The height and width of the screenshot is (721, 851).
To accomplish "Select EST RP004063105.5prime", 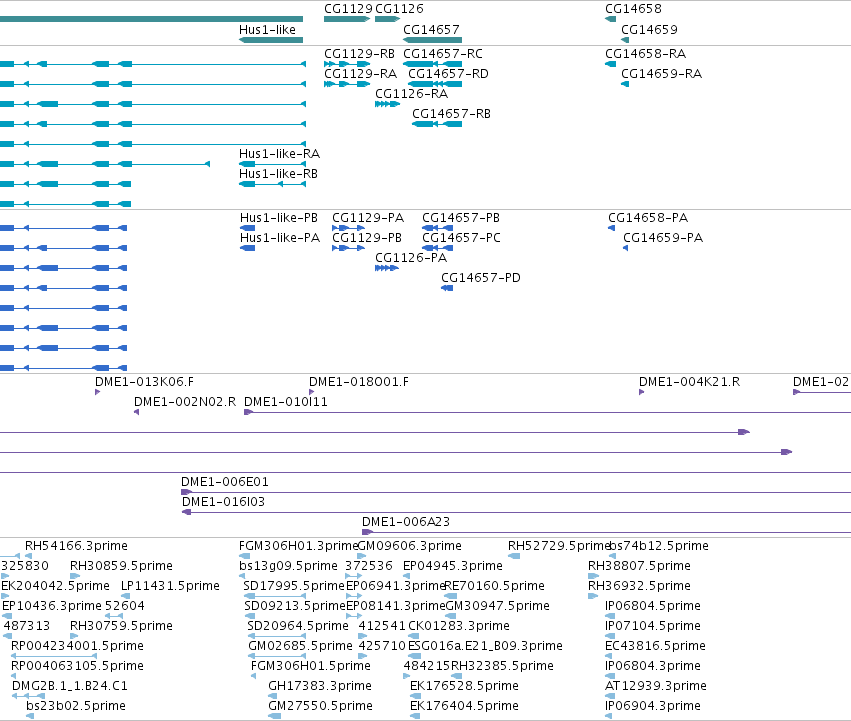I will 14,676.
